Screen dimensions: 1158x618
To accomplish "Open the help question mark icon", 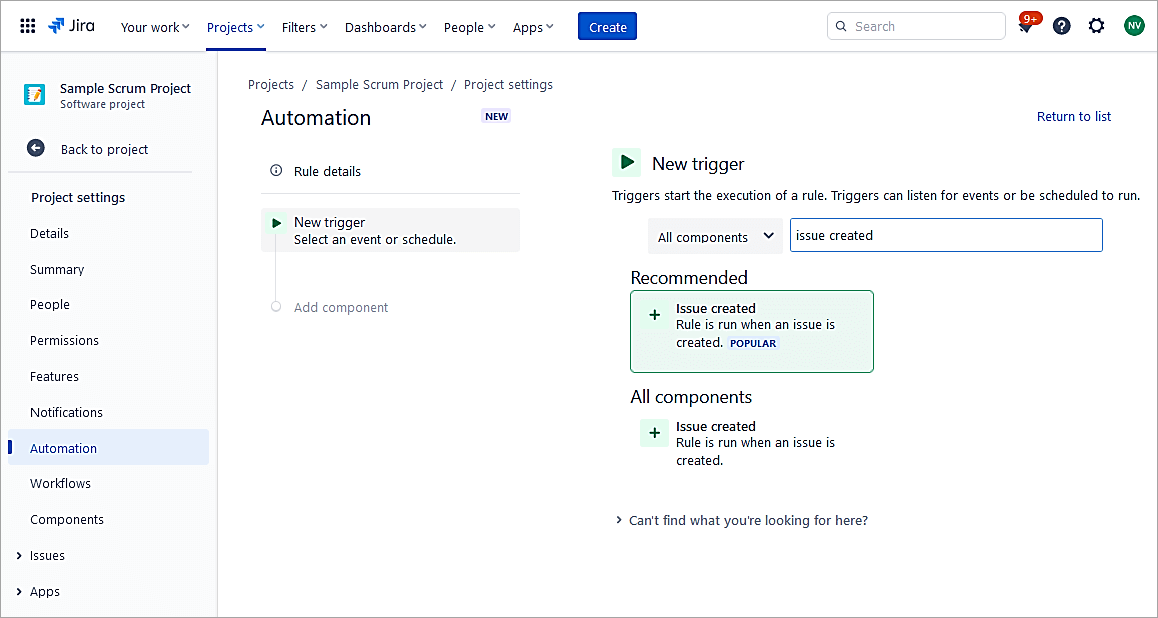I will click(1062, 26).
